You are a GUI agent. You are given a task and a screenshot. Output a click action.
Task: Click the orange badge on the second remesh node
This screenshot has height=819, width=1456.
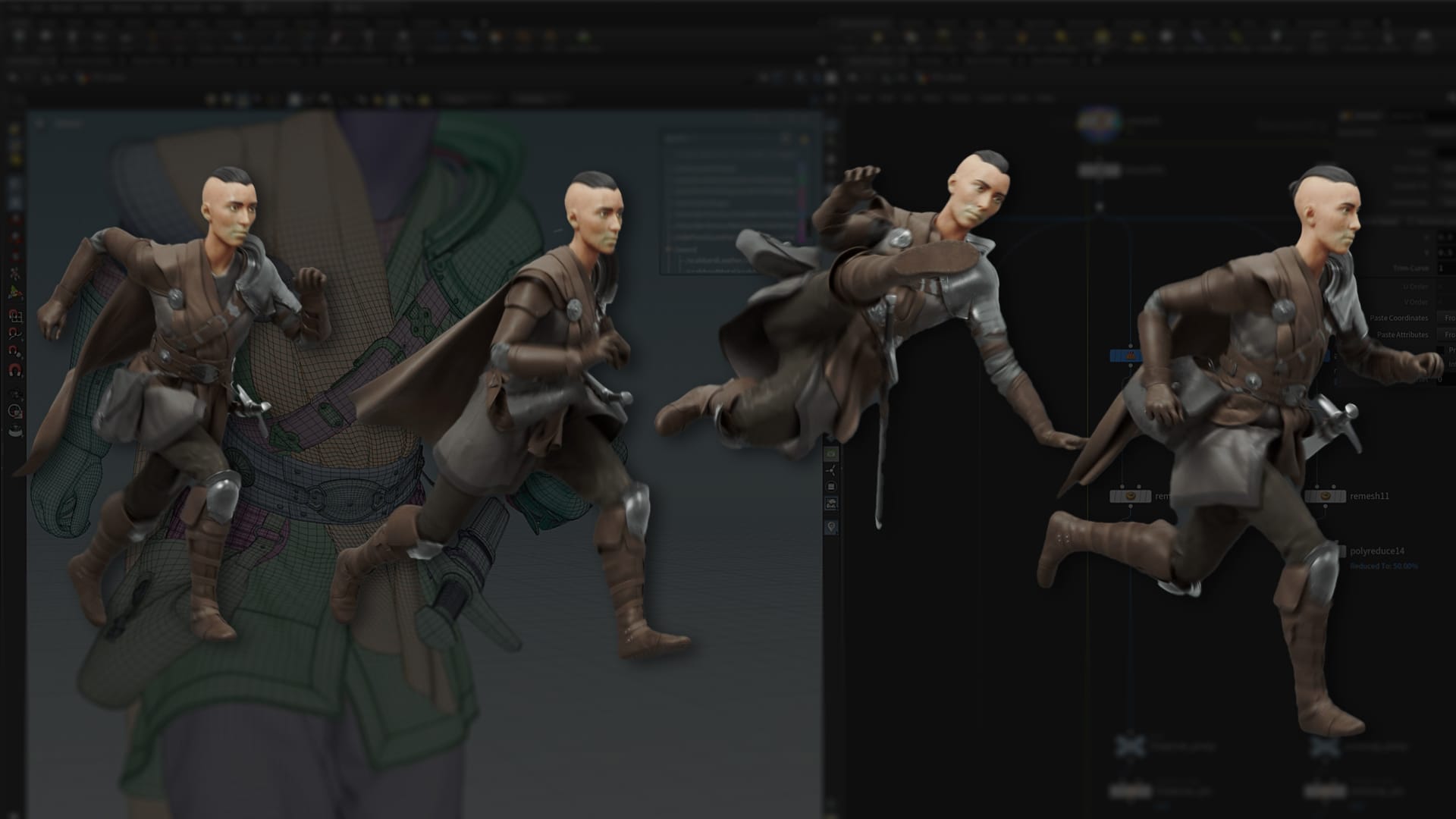point(1129,496)
